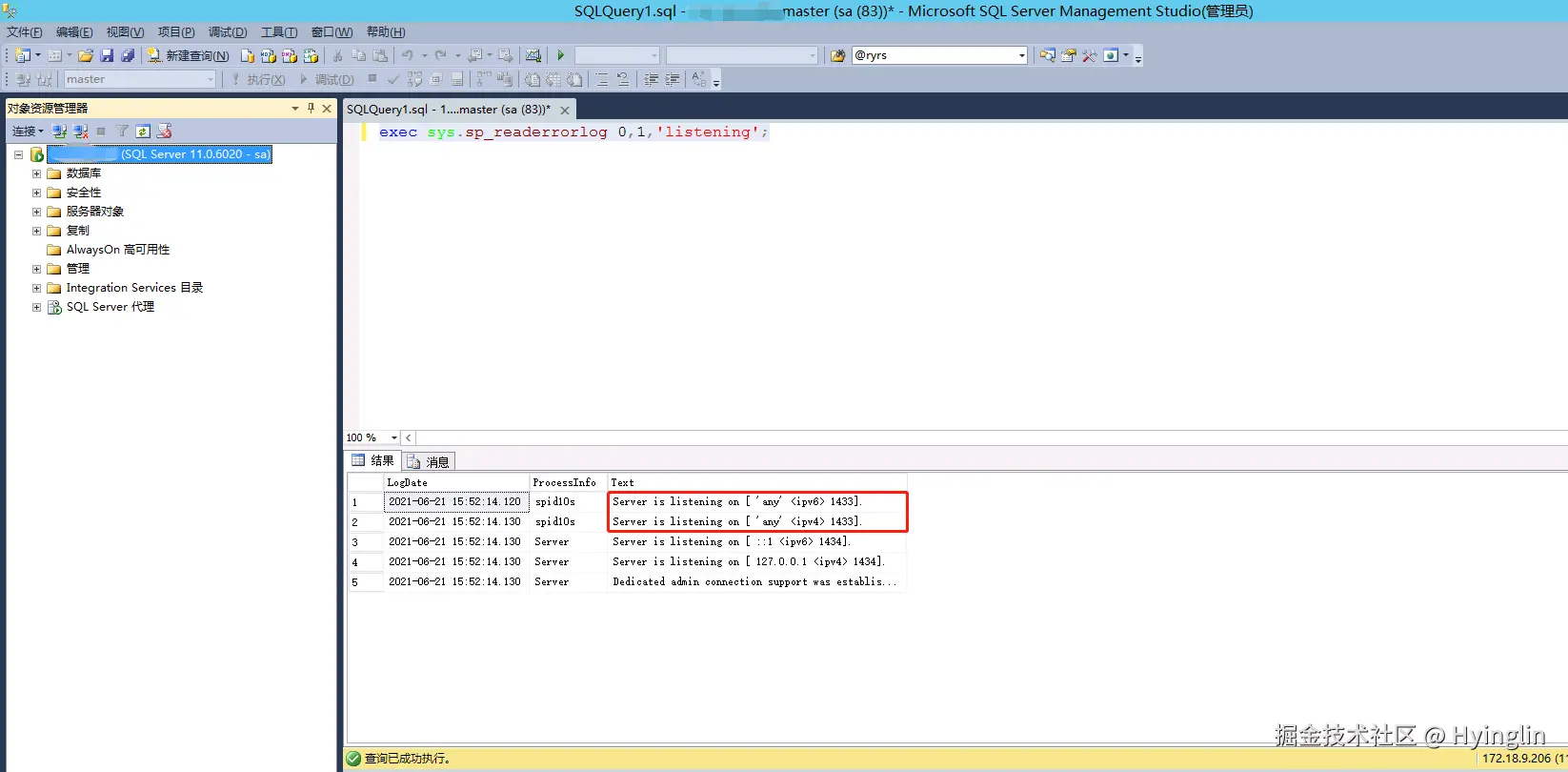This screenshot has height=772, width=1568.
Task: Open the 编辑(E) menu
Action: click(x=74, y=32)
